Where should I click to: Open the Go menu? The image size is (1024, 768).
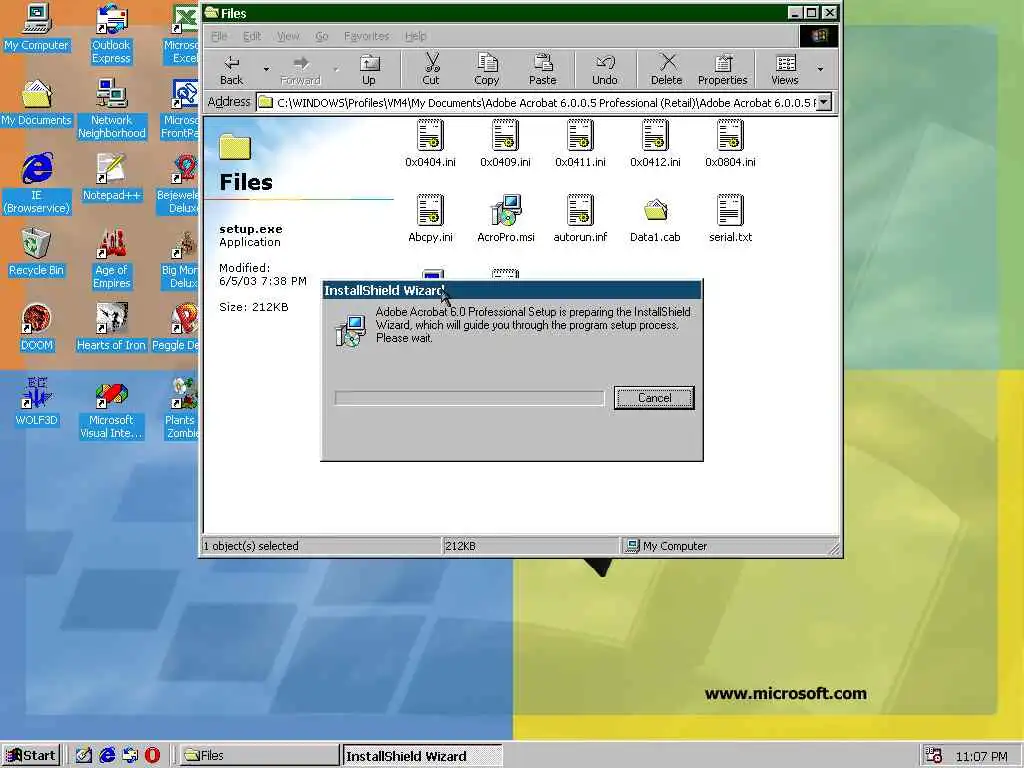point(322,36)
